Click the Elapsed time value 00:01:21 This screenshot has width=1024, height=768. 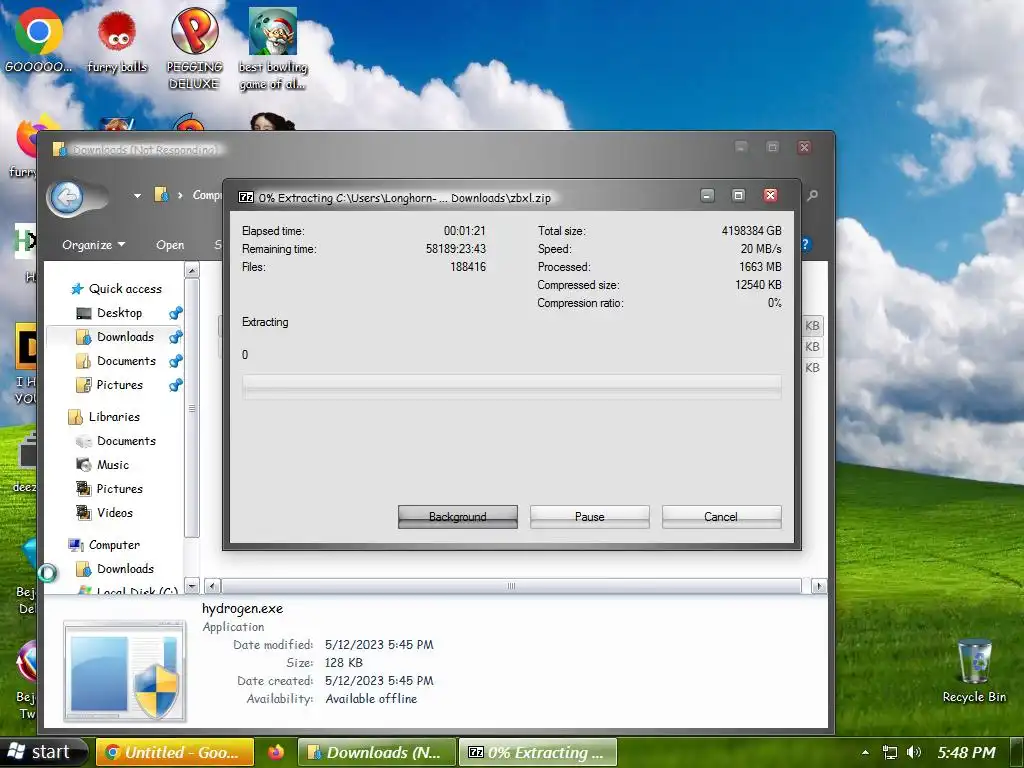click(x=464, y=231)
